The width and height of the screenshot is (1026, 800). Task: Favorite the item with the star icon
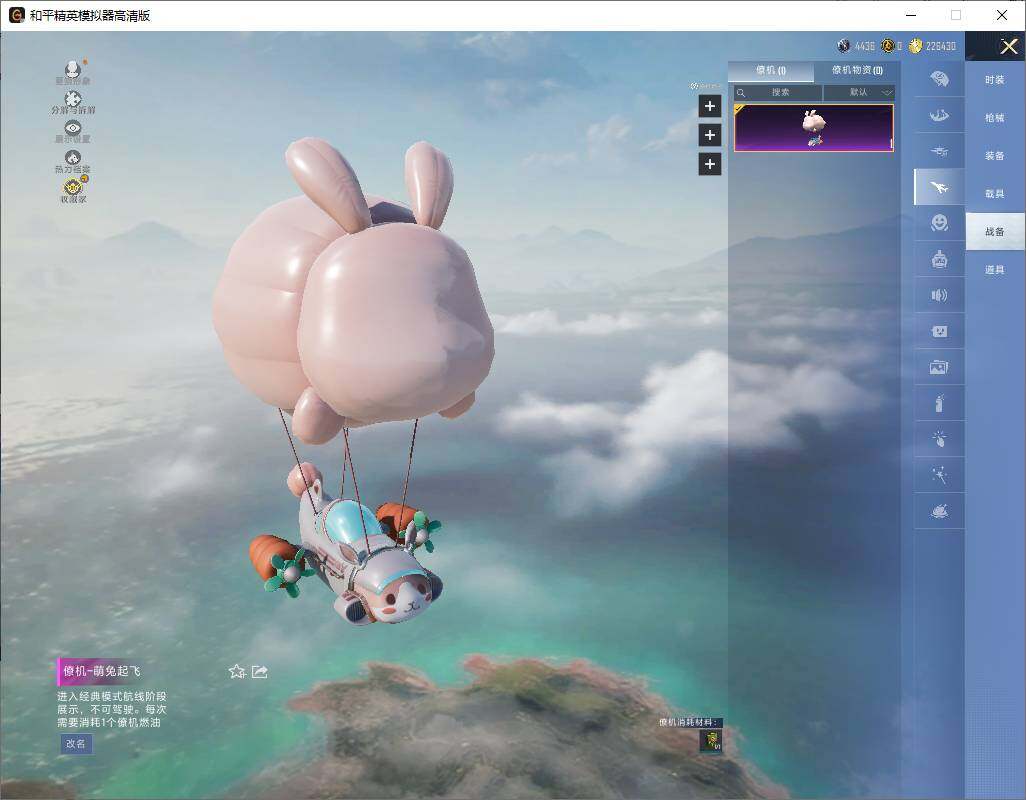(237, 671)
